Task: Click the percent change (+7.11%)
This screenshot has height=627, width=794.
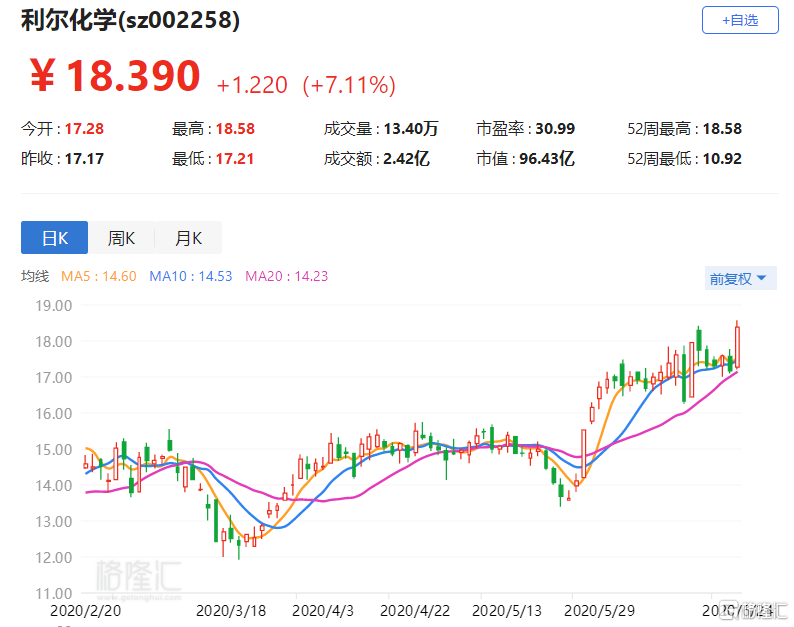Action: click(x=349, y=85)
